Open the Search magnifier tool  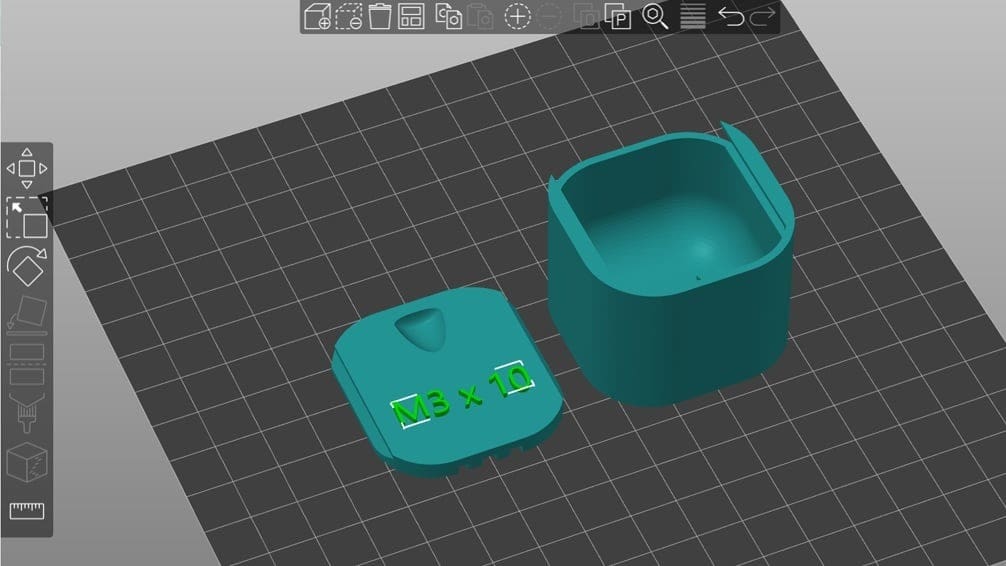(655, 16)
